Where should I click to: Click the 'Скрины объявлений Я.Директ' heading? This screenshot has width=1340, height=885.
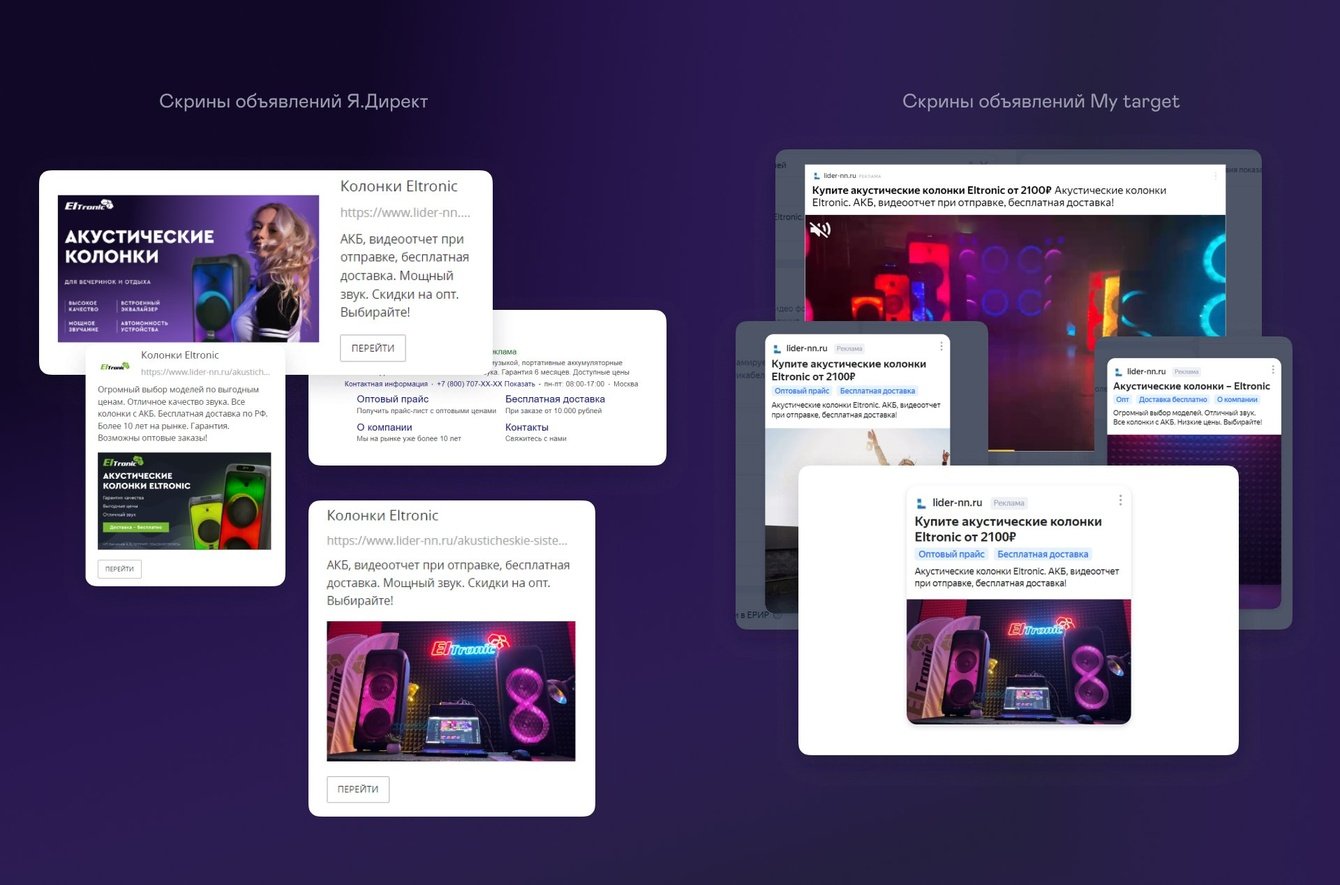tap(293, 101)
